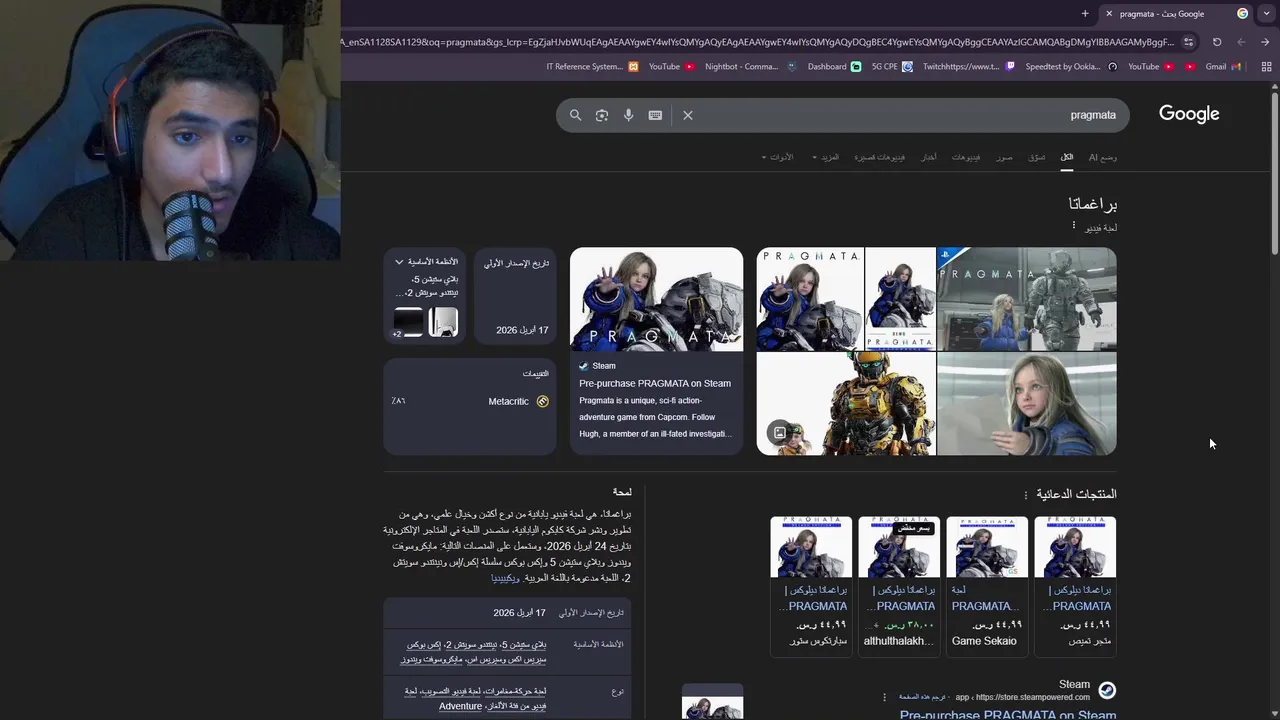This screenshot has height=720, width=1280.
Task: Start voice search with the microphone icon
Action: [x=628, y=115]
